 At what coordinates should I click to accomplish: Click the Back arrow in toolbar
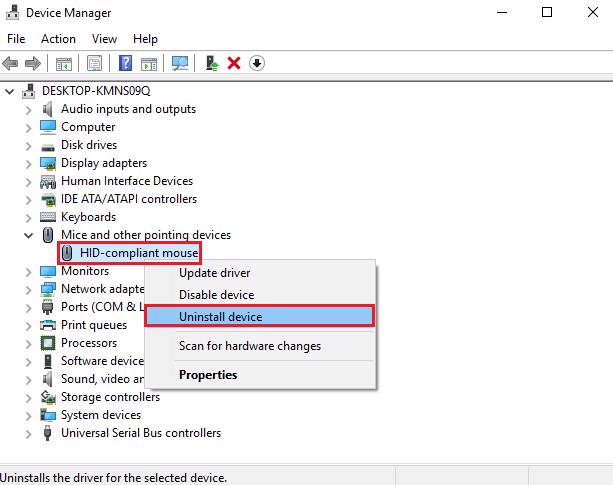click(x=11, y=64)
